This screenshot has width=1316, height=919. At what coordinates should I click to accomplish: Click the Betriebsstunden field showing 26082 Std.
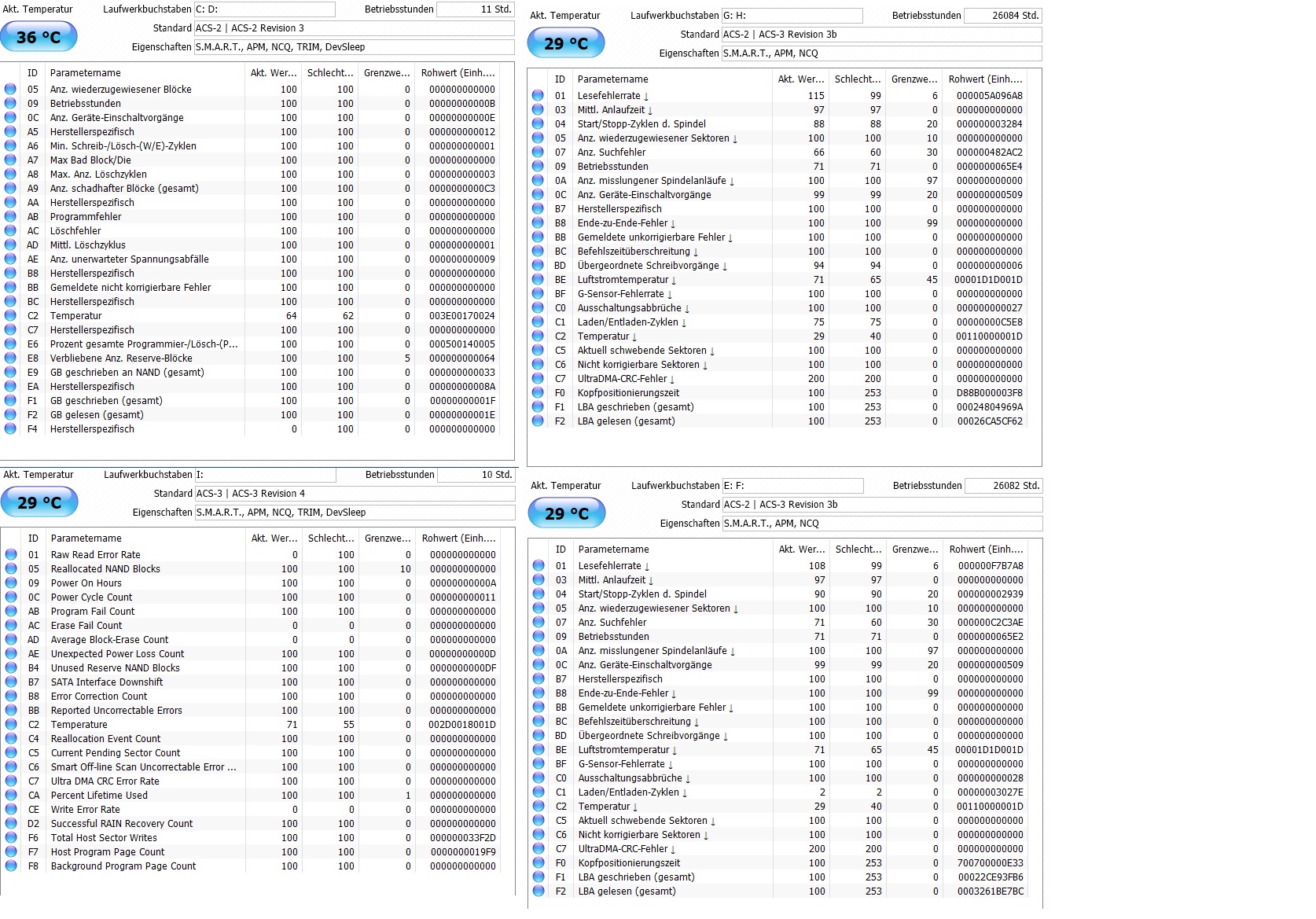1003,486
